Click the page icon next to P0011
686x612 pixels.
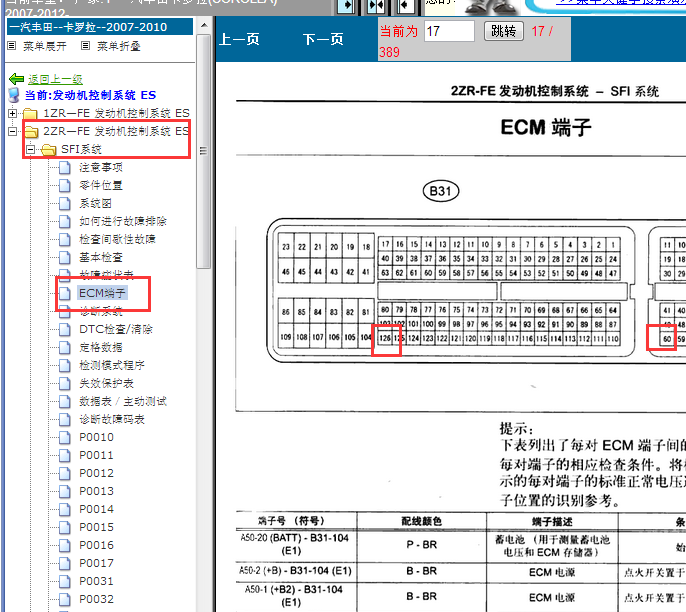[x=65, y=455]
